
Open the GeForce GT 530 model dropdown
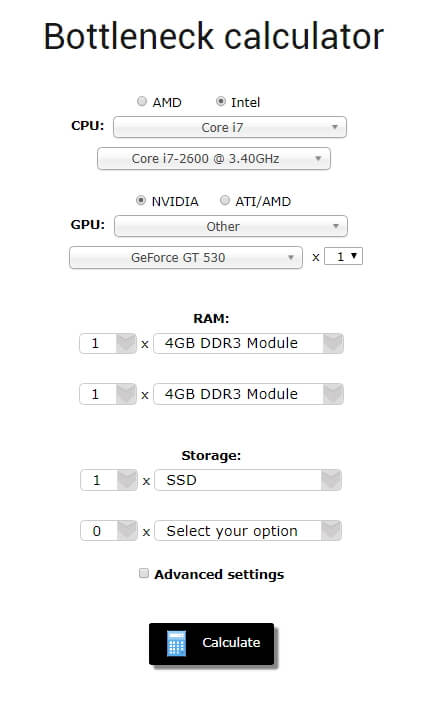[186, 258]
